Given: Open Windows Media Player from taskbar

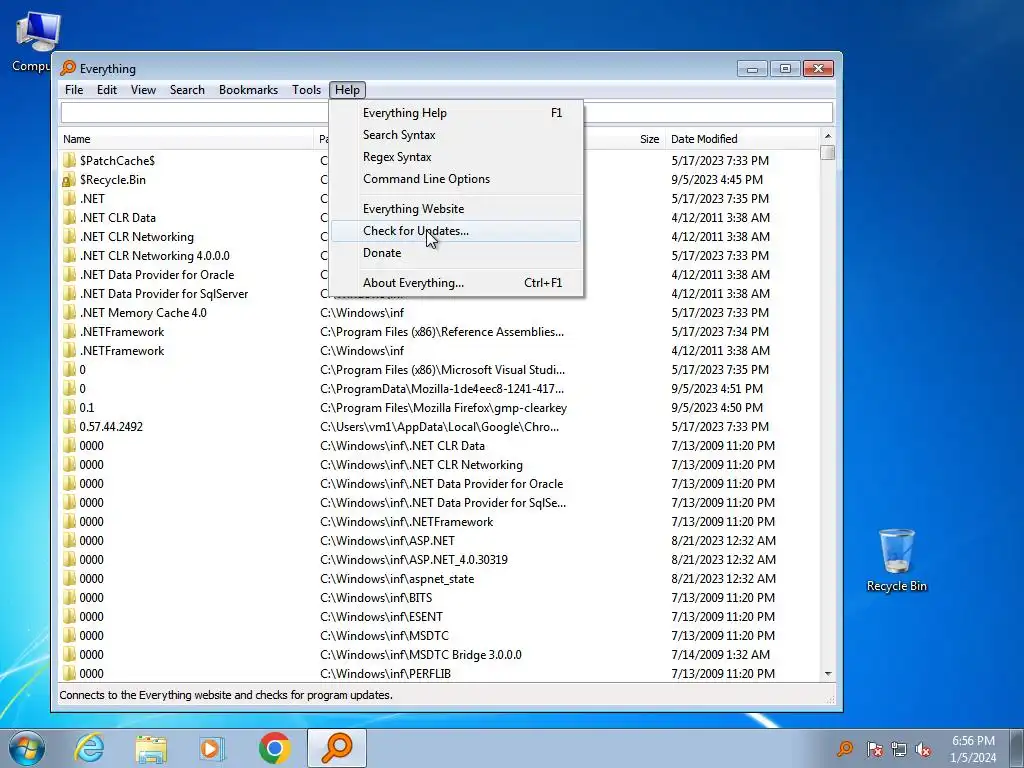Looking at the screenshot, I should click(x=212, y=749).
